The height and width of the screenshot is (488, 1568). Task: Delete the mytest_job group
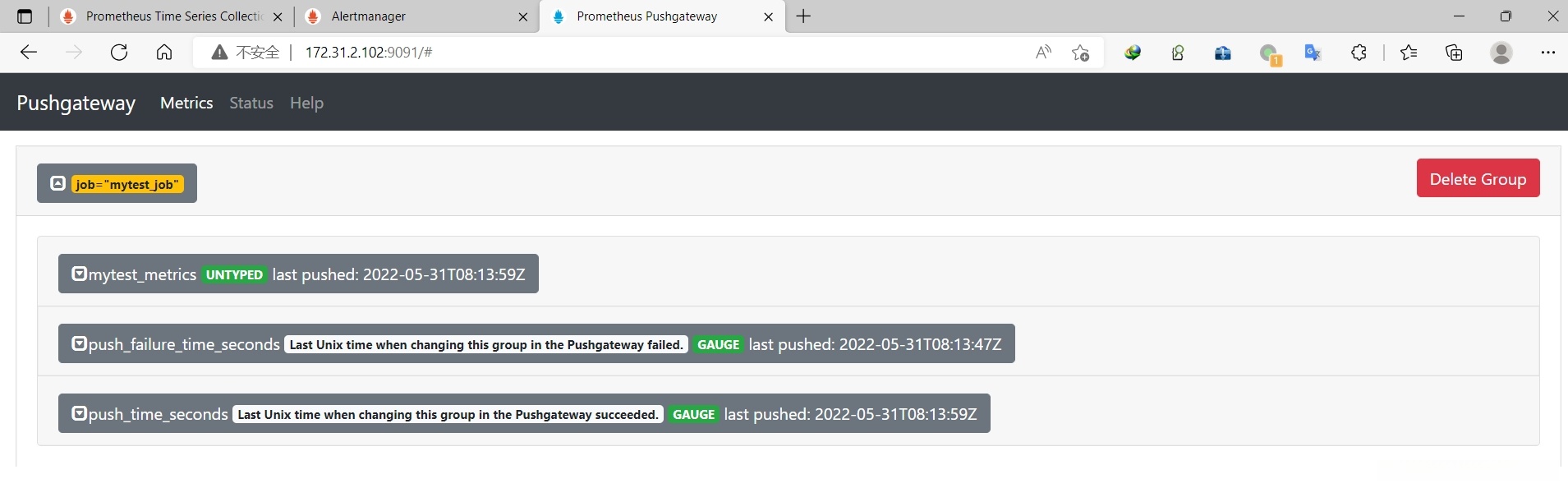pyautogui.click(x=1478, y=178)
